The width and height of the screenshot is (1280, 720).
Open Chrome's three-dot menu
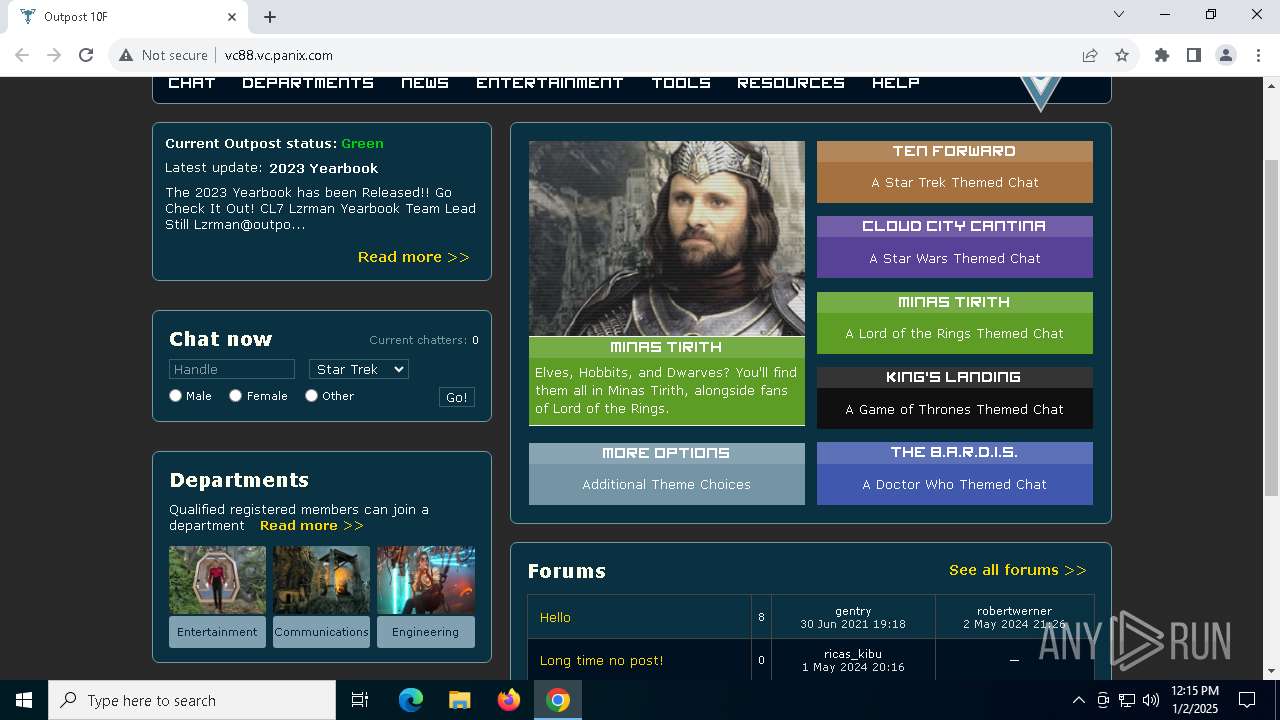(x=1258, y=55)
